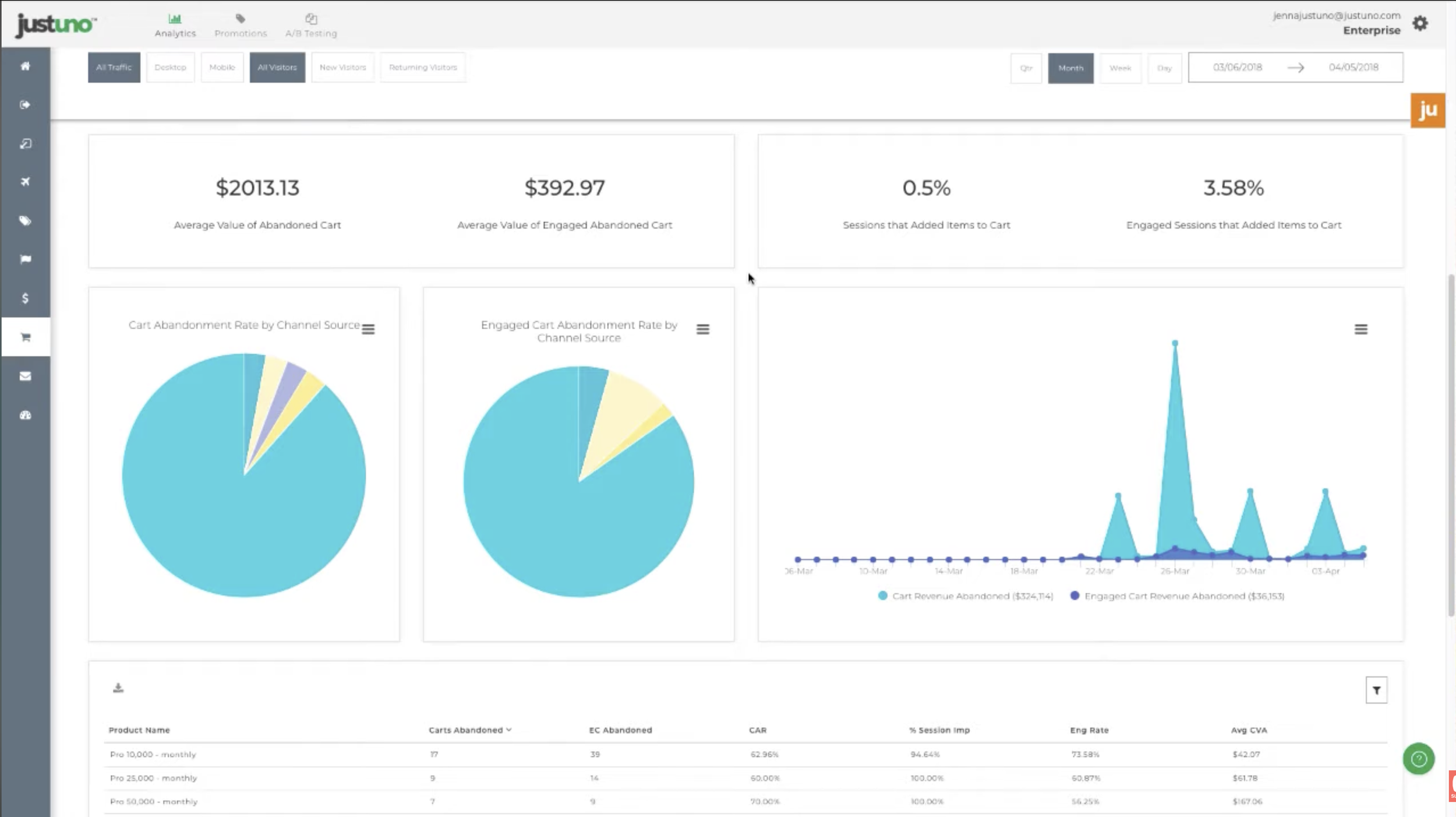The height and width of the screenshot is (817, 1456).
Task: Open the dollar sign revenue icon
Action: [x=25, y=298]
